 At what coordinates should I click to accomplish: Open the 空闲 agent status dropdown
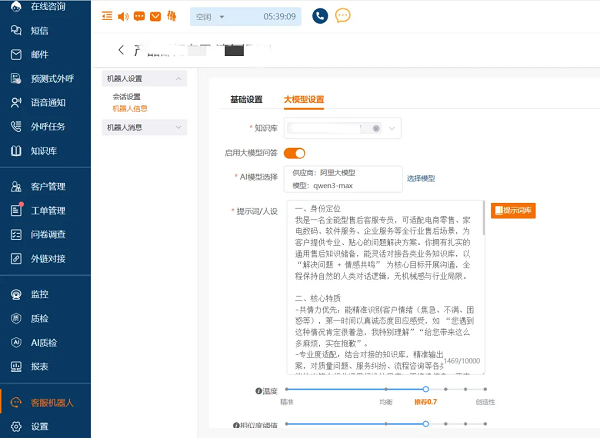(230, 17)
